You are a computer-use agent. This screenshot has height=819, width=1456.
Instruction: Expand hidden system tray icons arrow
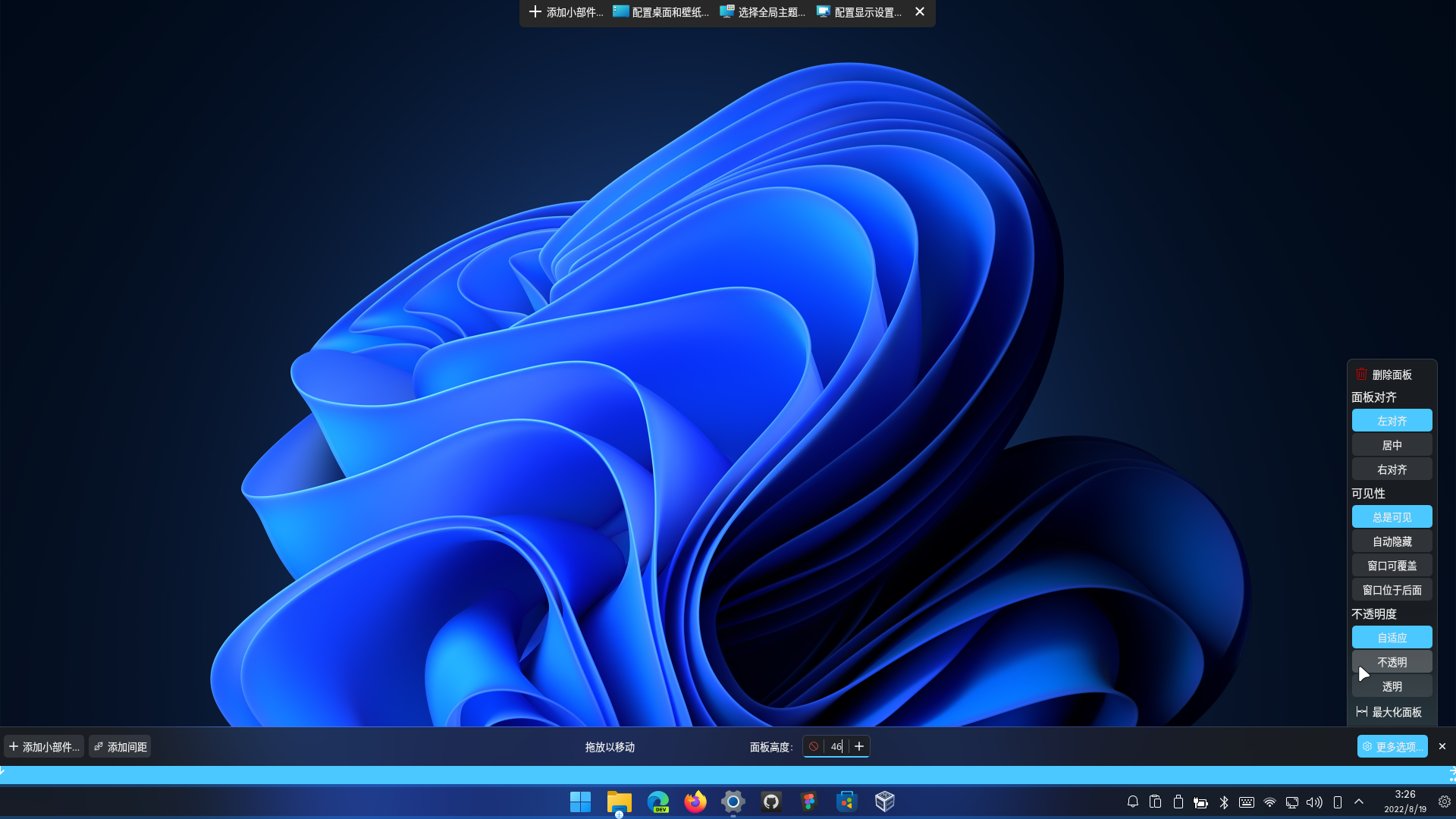[1359, 802]
